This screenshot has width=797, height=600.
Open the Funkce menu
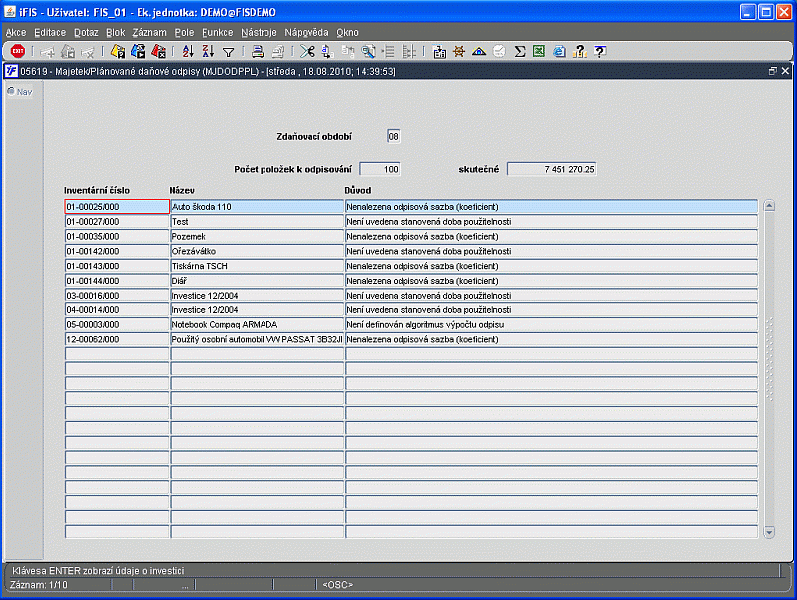point(218,33)
